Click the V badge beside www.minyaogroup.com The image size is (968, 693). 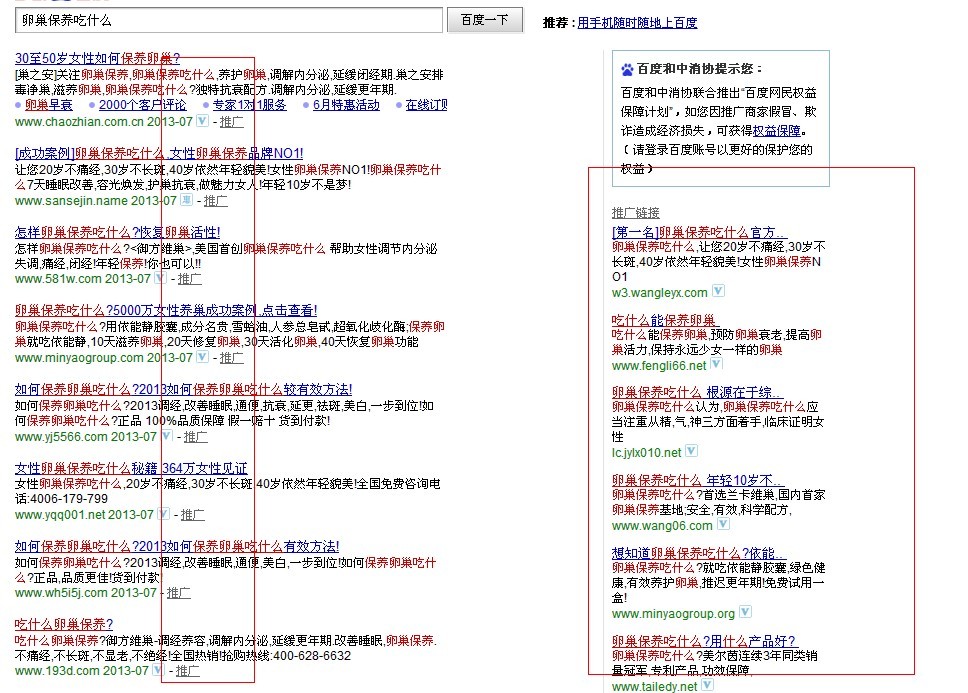pos(202,357)
